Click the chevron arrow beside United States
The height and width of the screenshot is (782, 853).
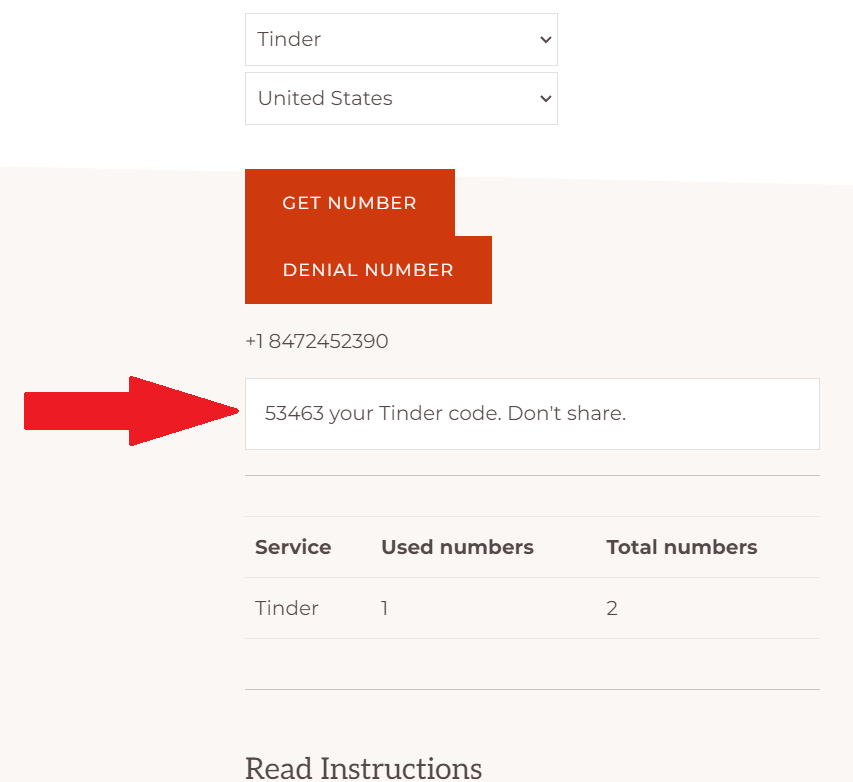(545, 99)
